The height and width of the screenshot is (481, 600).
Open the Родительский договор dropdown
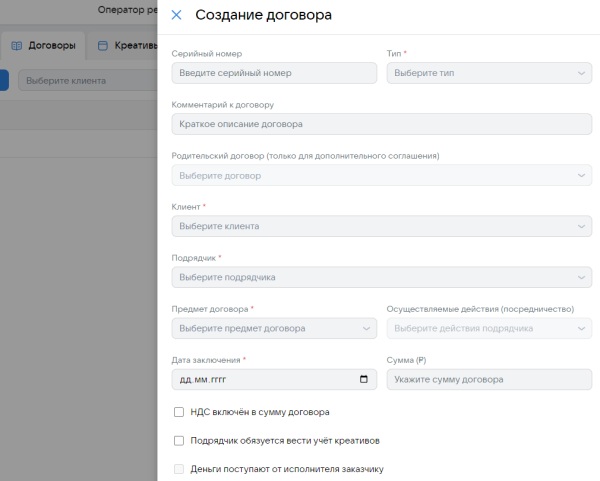tap(382, 175)
